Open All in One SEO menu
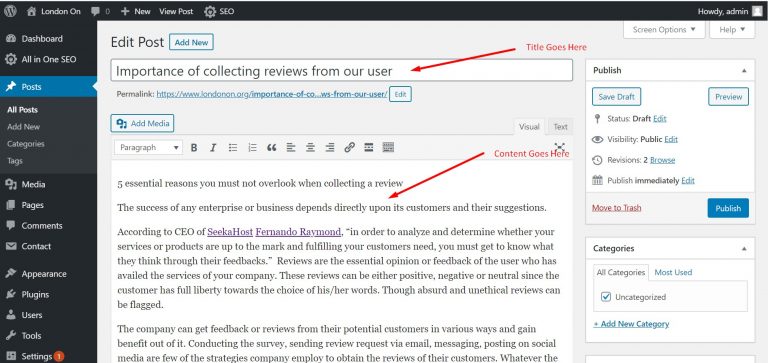 (x=48, y=59)
